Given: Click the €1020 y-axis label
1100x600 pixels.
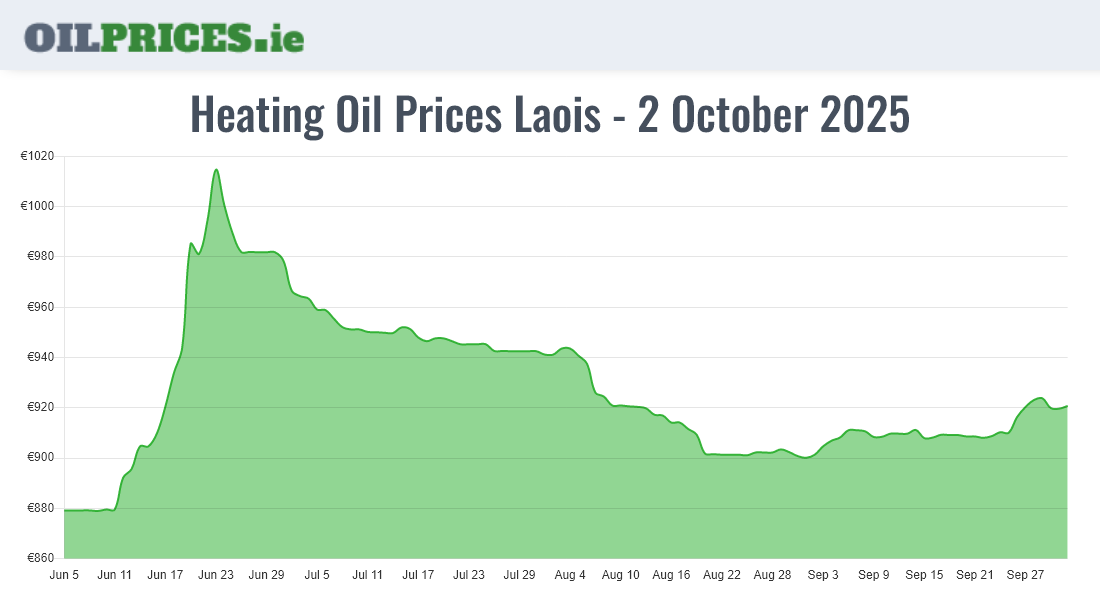Looking at the screenshot, I should pos(37,156).
